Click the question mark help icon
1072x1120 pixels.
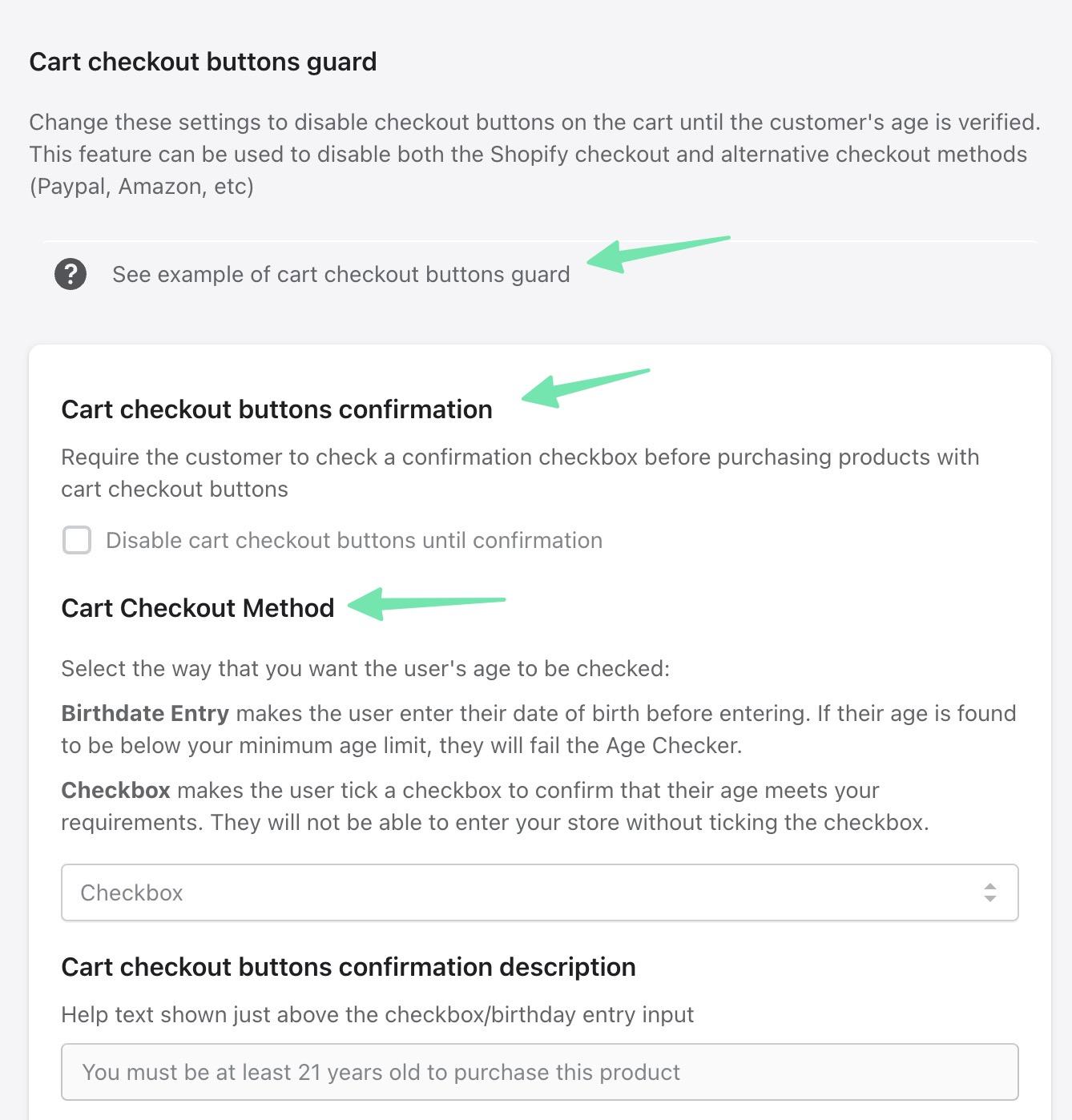[71, 274]
